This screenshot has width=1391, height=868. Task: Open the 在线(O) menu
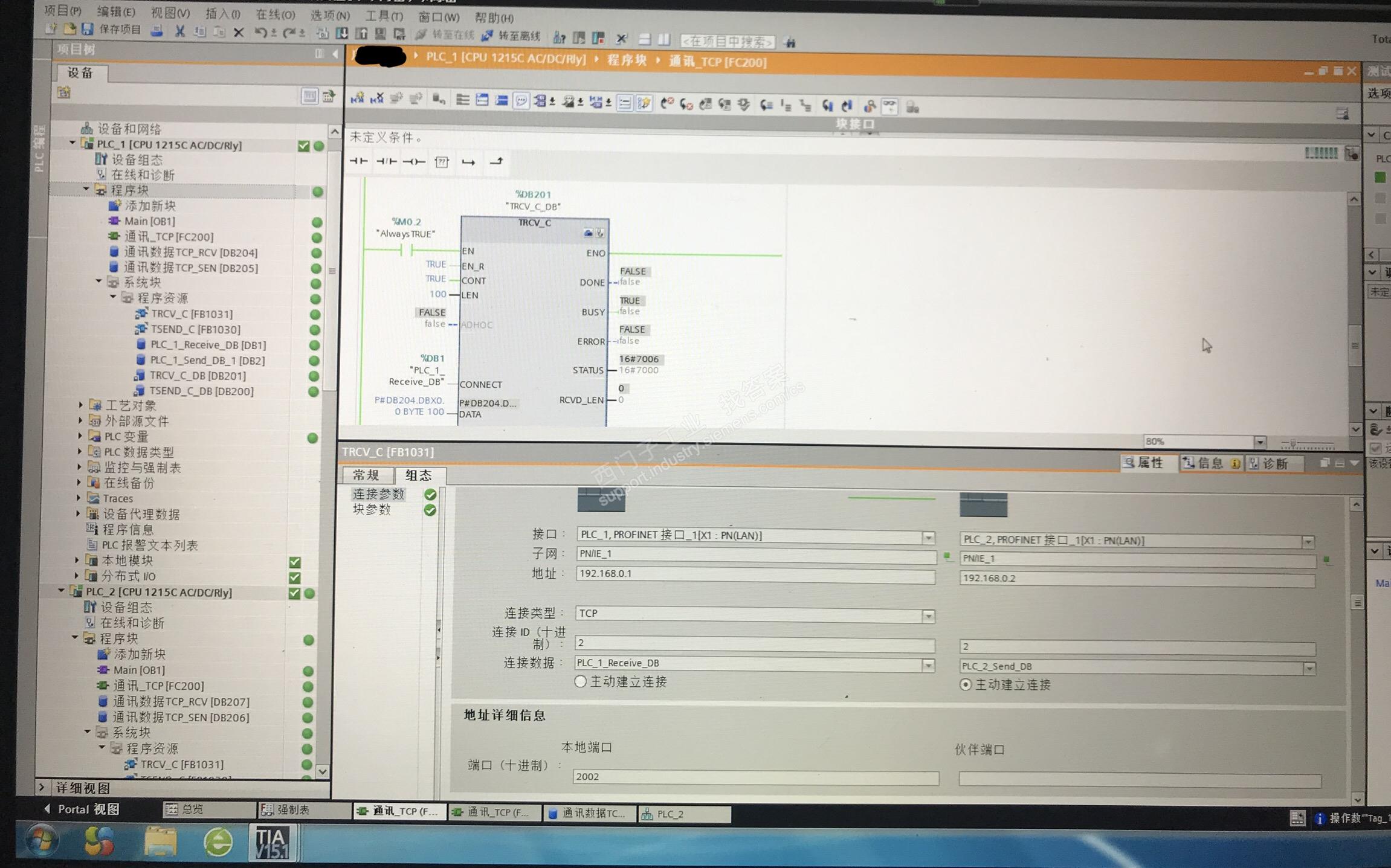click(275, 14)
